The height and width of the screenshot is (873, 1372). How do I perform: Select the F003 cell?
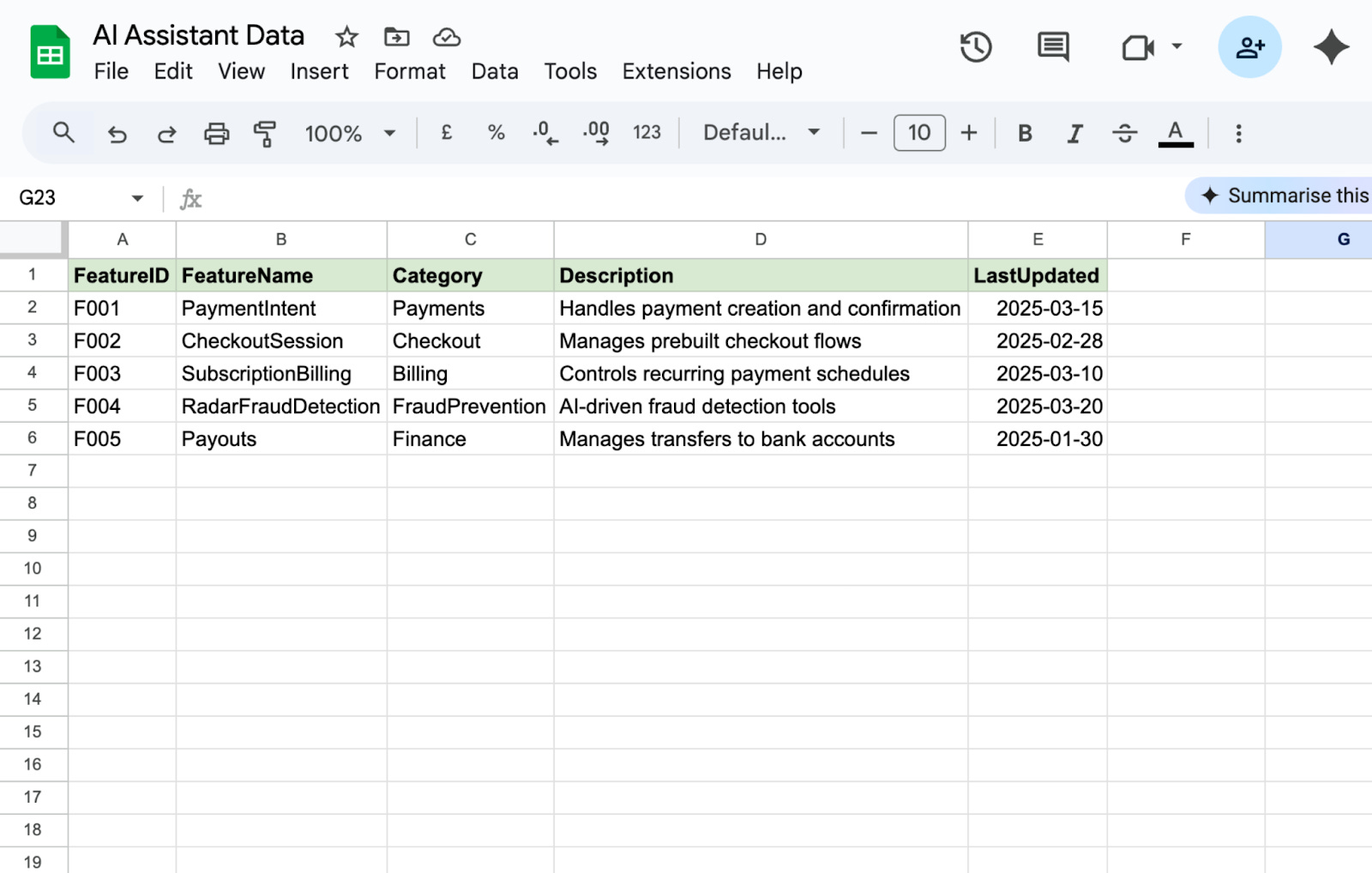tap(122, 373)
